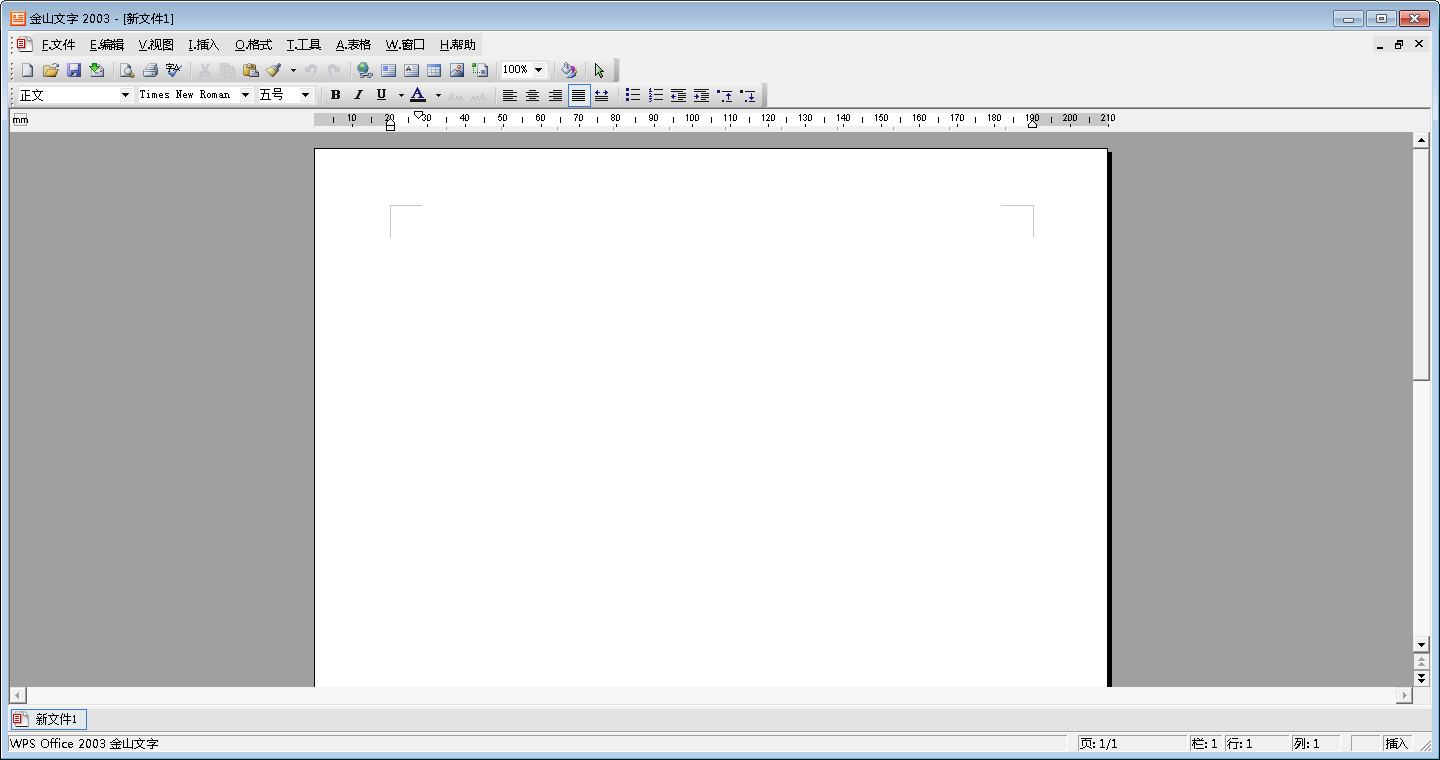Open print preview from toolbar

tap(127, 70)
